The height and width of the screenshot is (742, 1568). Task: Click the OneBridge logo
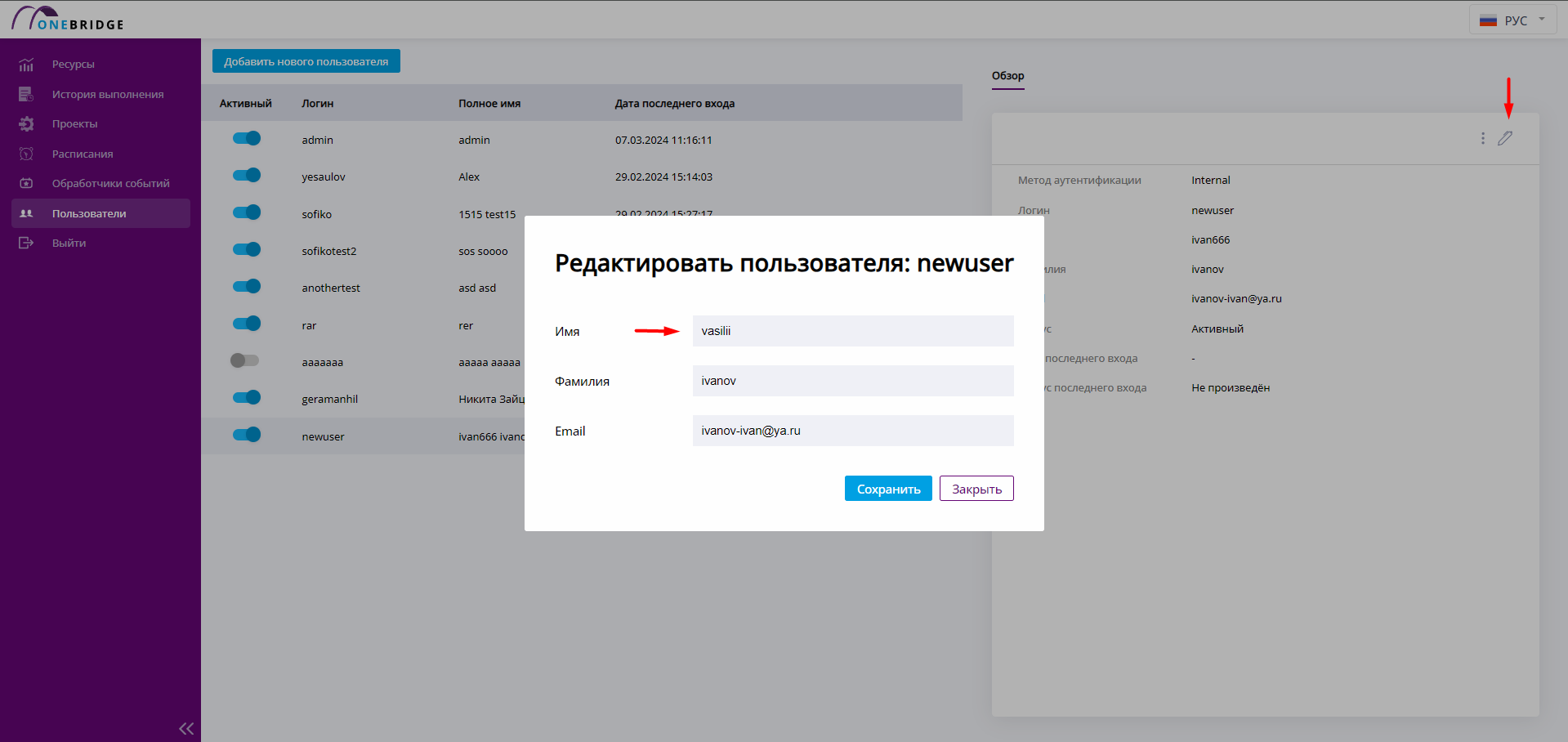[x=68, y=19]
